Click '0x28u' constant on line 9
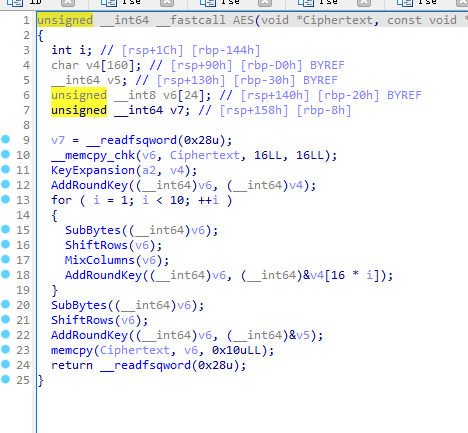The image size is (468, 433). point(201,140)
